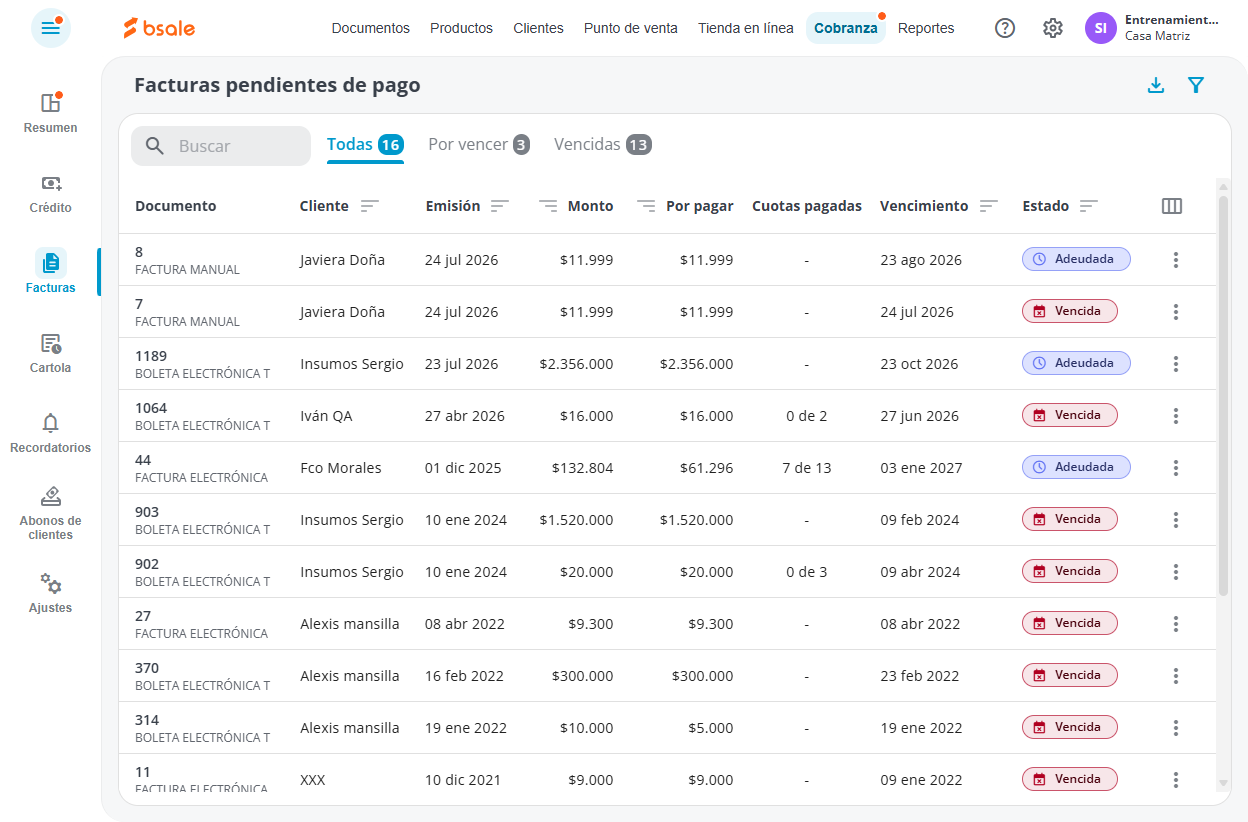Open Abonos de clientes in sidebar

(51, 512)
